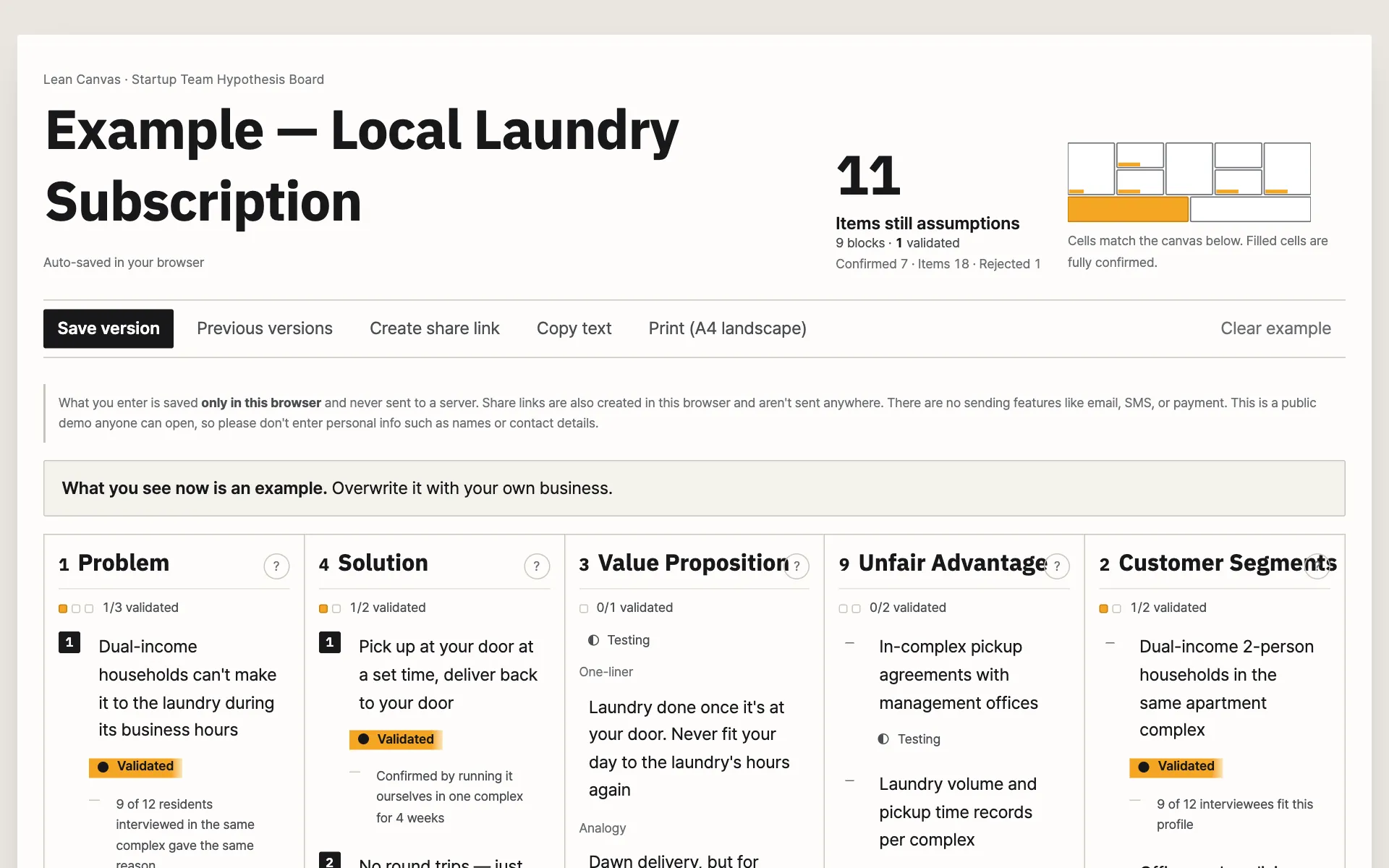Toggle the Testing status under In-complex pickup agreements

pos(909,739)
